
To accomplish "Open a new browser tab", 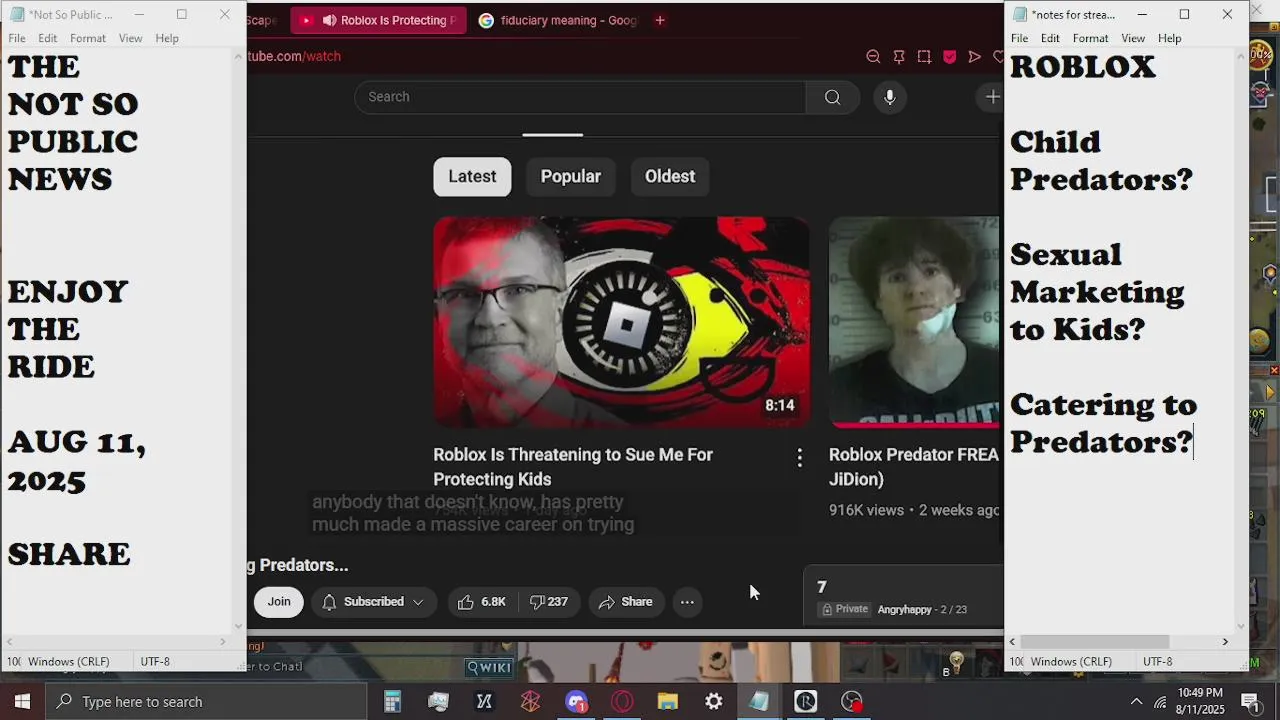I will click(x=659, y=20).
